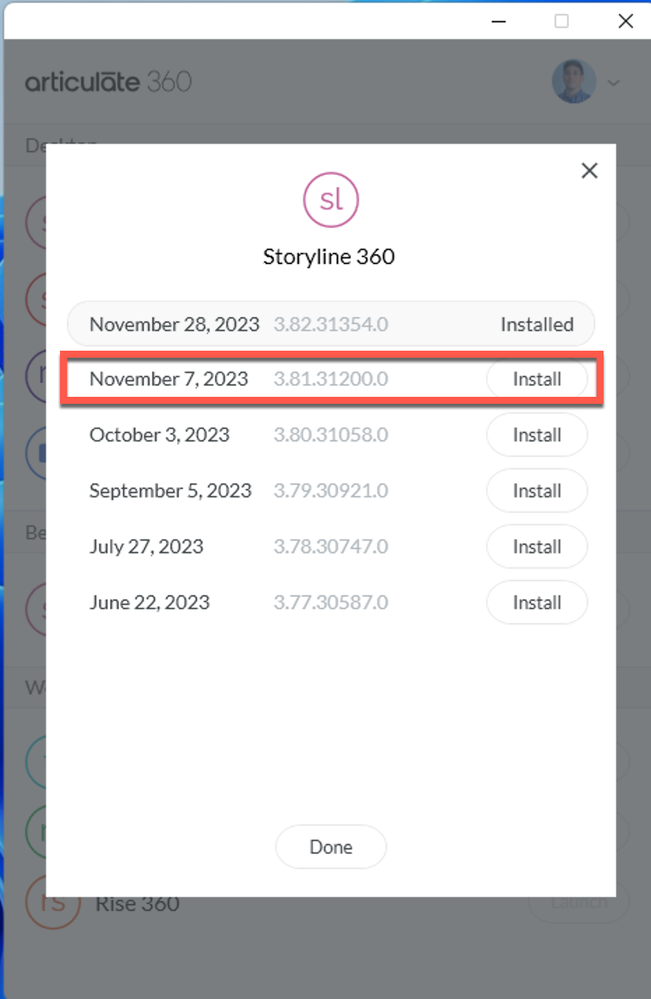This screenshot has height=999, width=651.
Task: Click the Storyline 360 dialog title
Action: tap(329, 257)
